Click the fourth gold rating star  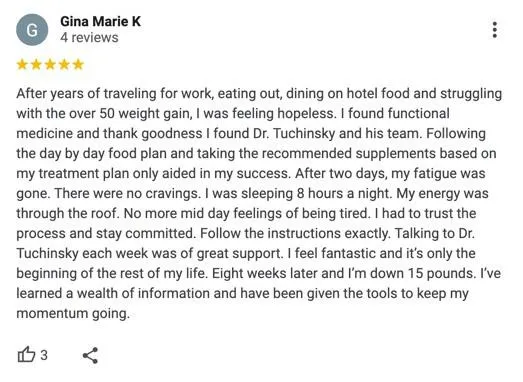(x=64, y=64)
